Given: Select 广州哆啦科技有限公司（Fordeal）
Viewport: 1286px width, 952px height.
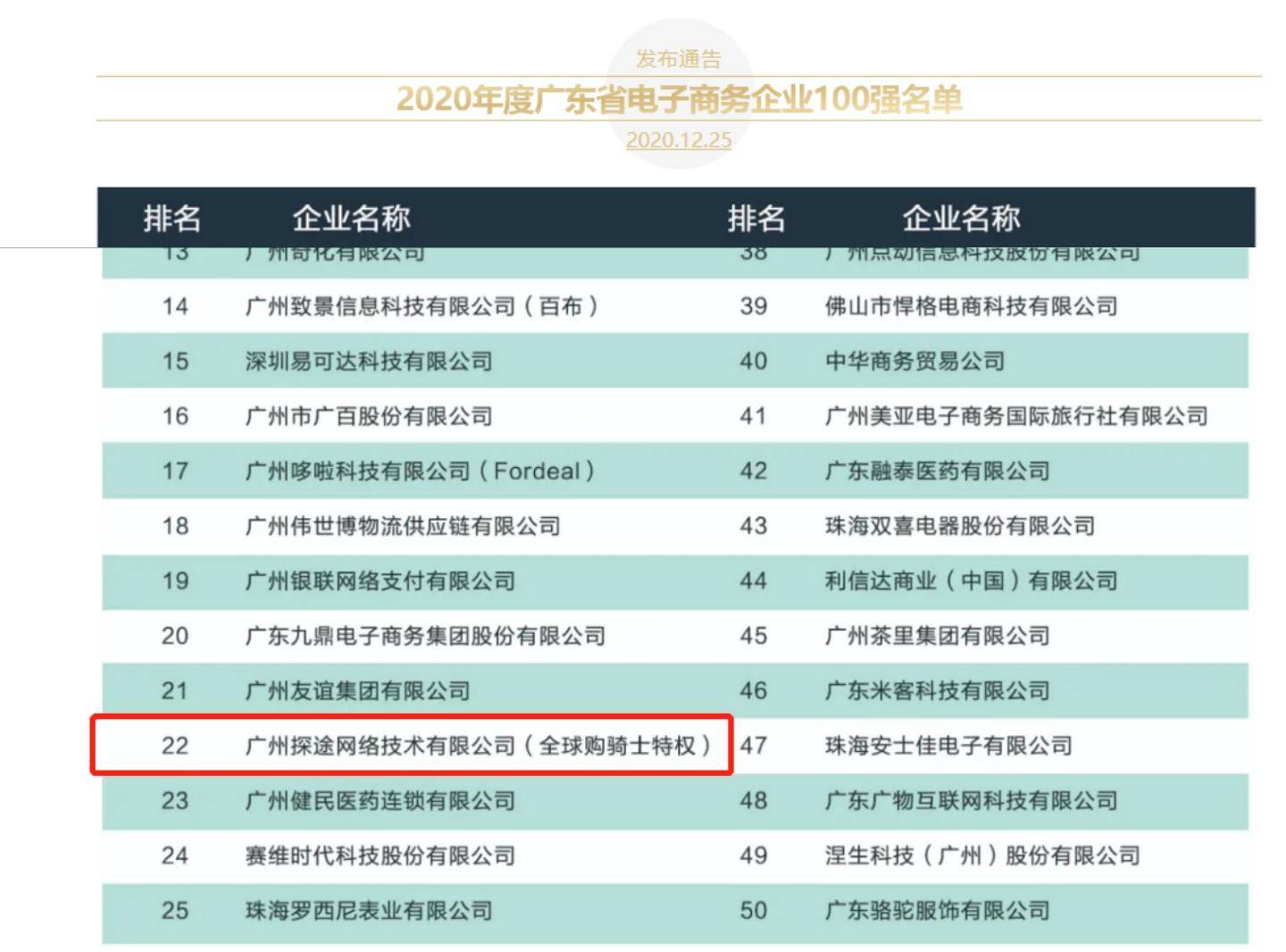Looking at the screenshot, I should pyautogui.click(x=420, y=472).
